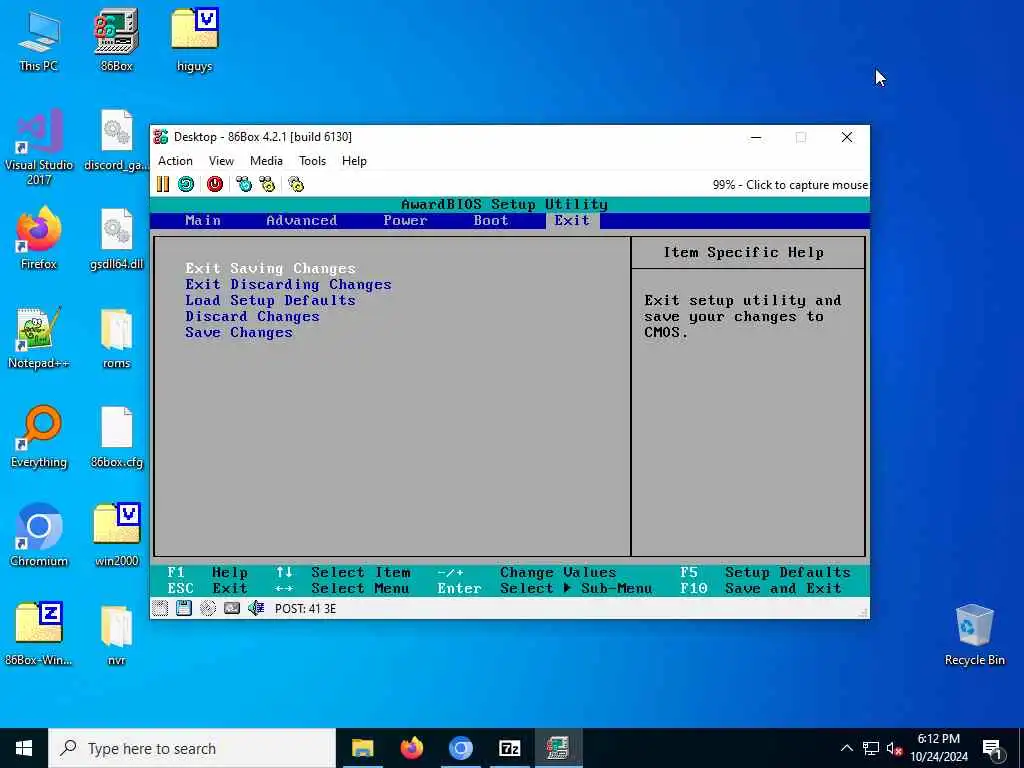Viewport: 1024px width, 768px height.
Task: Select the roms folder on desktop
Action: click(116, 338)
